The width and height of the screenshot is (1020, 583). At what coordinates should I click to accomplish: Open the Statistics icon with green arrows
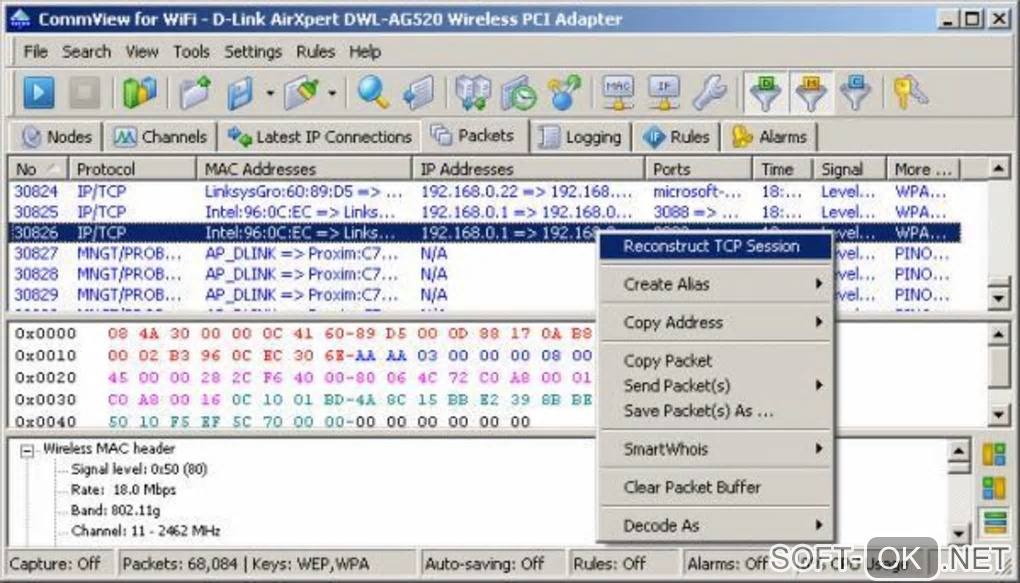click(x=473, y=92)
